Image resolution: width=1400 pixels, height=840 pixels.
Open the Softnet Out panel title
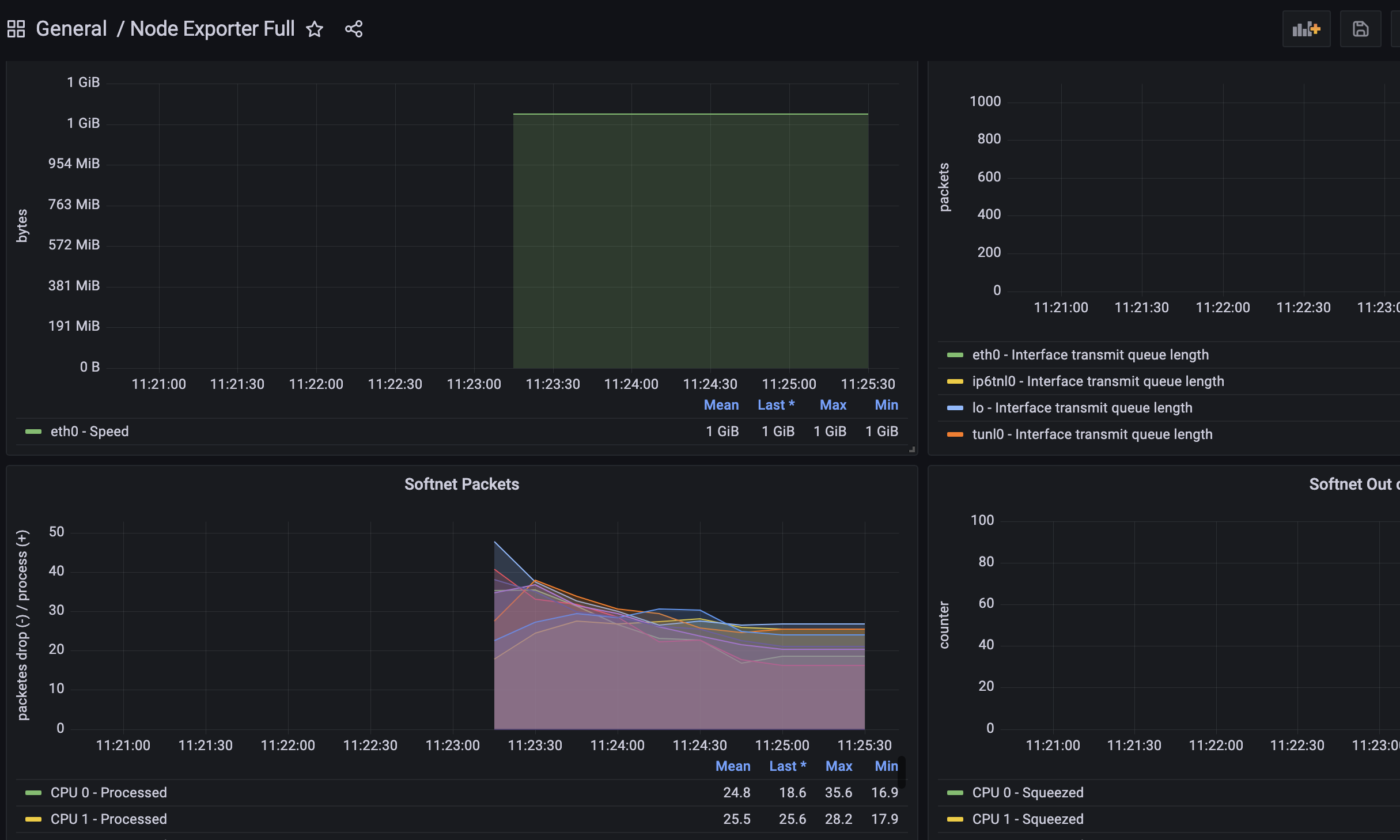pos(1354,484)
